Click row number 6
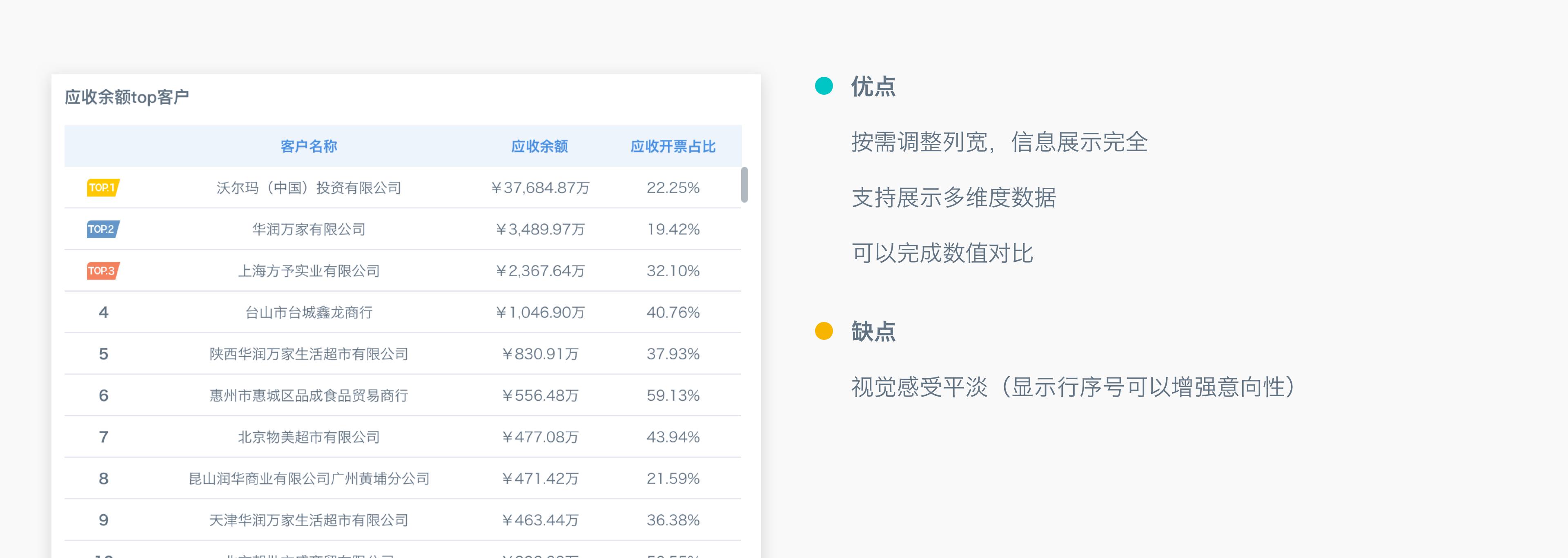 (x=103, y=395)
